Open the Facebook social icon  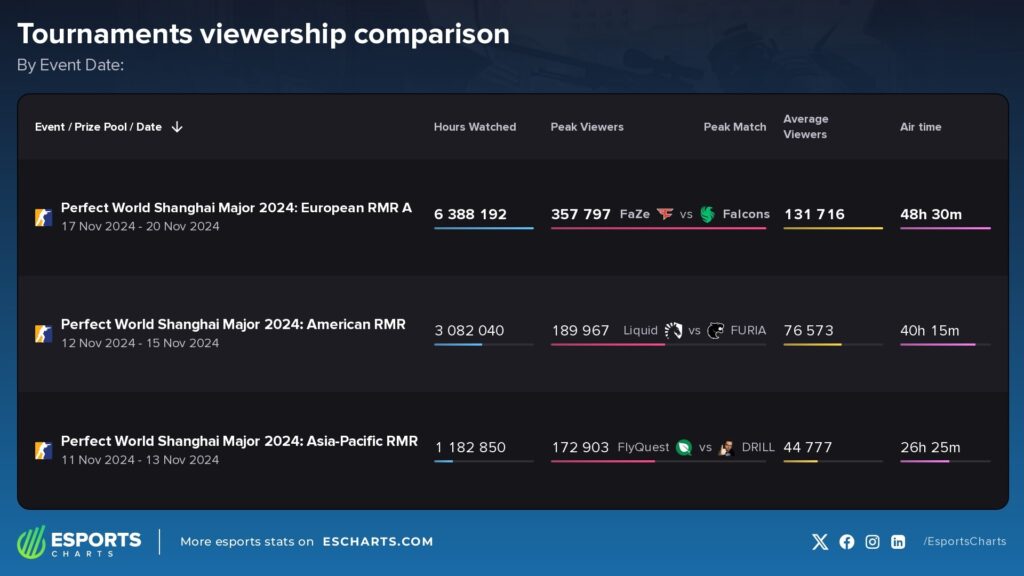pyautogui.click(x=846, y=541)
